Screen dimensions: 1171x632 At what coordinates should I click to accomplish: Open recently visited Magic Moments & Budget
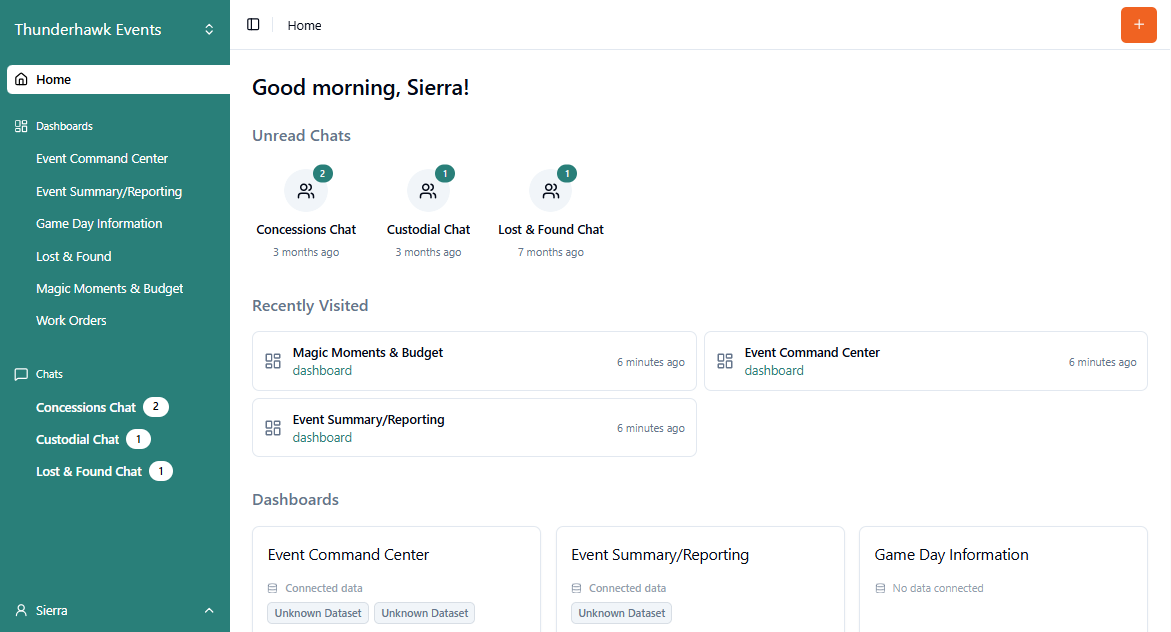tap(474, 361)
